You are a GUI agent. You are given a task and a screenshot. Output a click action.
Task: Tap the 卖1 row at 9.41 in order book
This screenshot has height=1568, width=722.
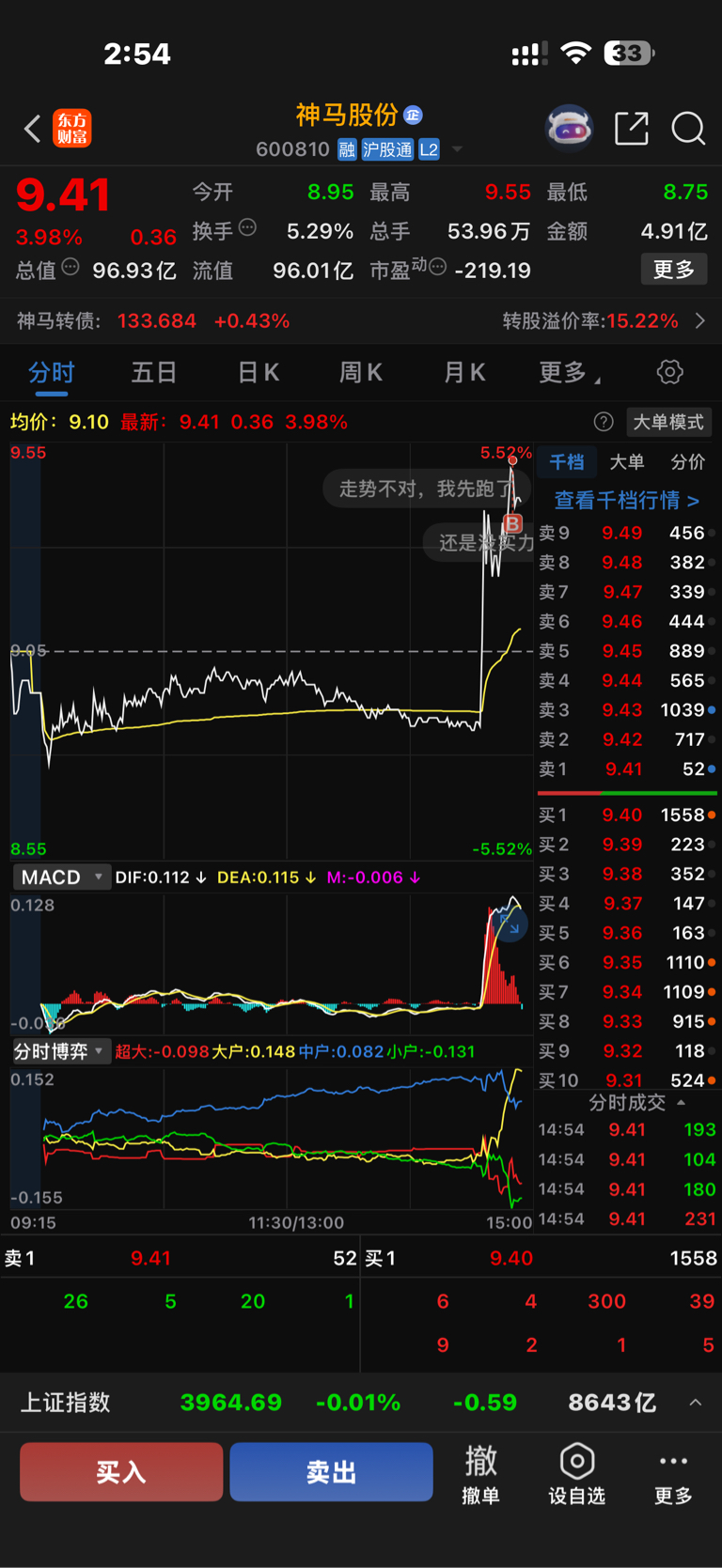(x=626, y=769)
